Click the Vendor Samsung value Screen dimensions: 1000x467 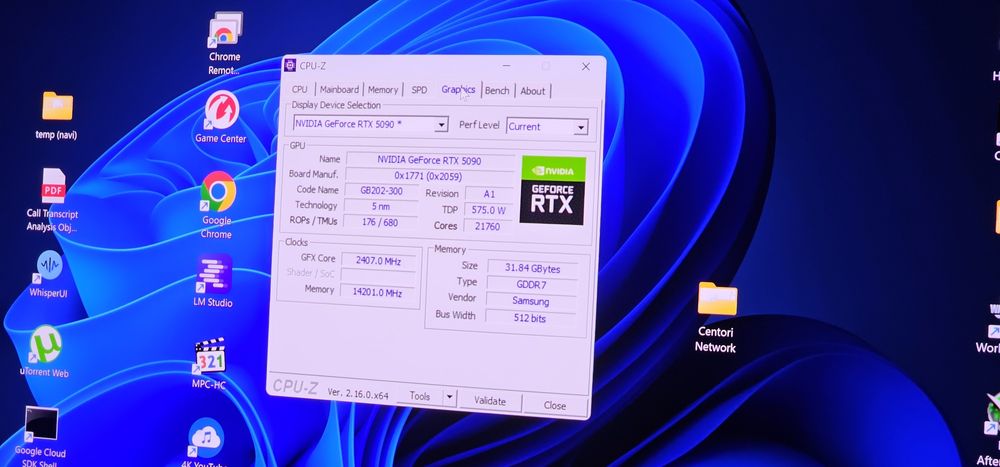coord(531,300)
